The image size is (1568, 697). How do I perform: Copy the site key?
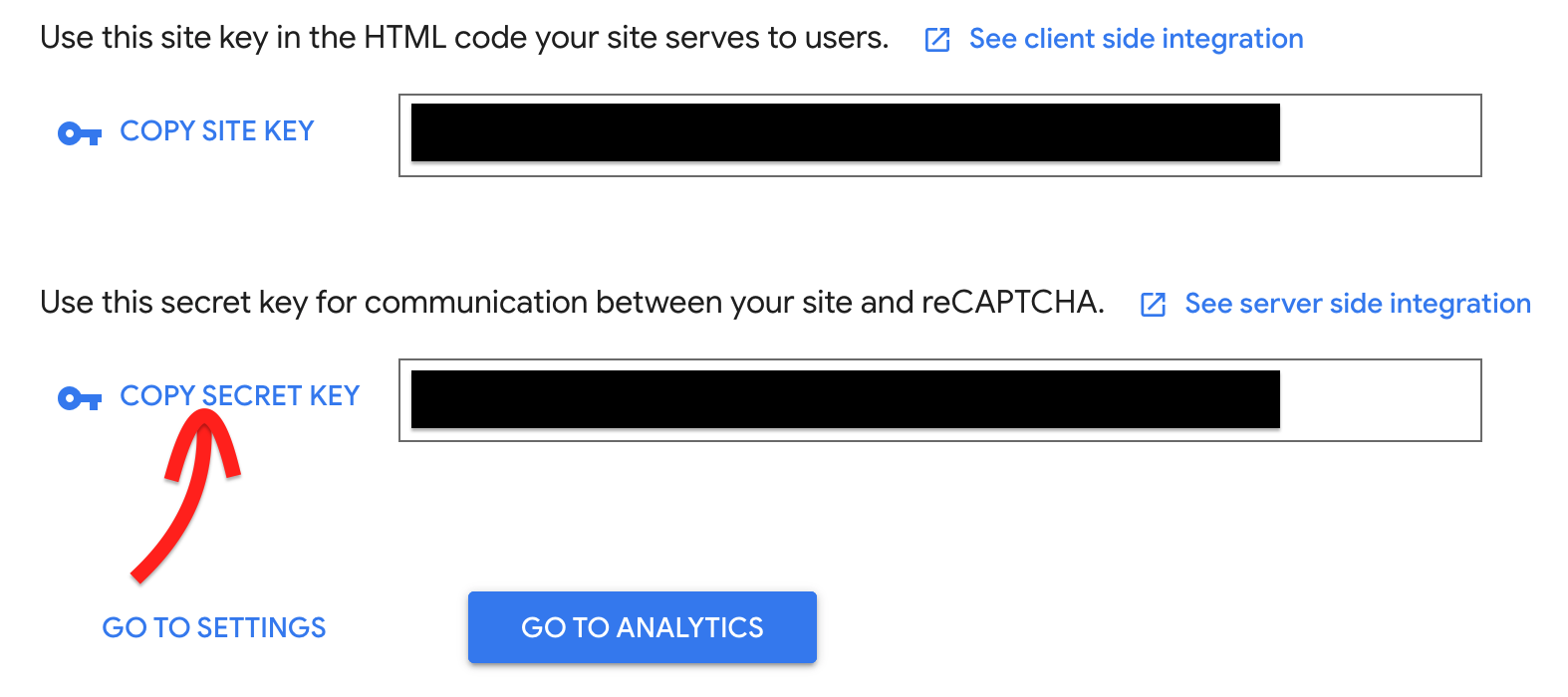tap(216, 130)
